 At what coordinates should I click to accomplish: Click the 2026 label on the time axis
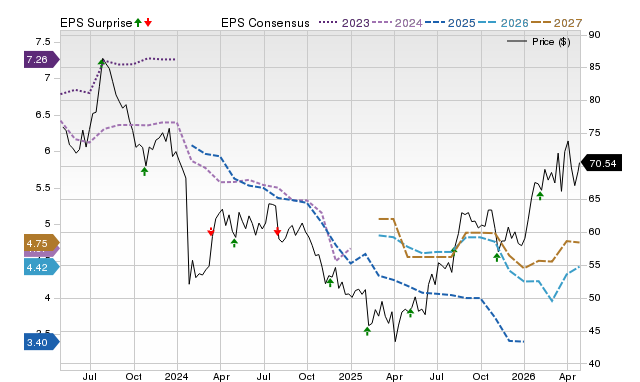(524, 376)
